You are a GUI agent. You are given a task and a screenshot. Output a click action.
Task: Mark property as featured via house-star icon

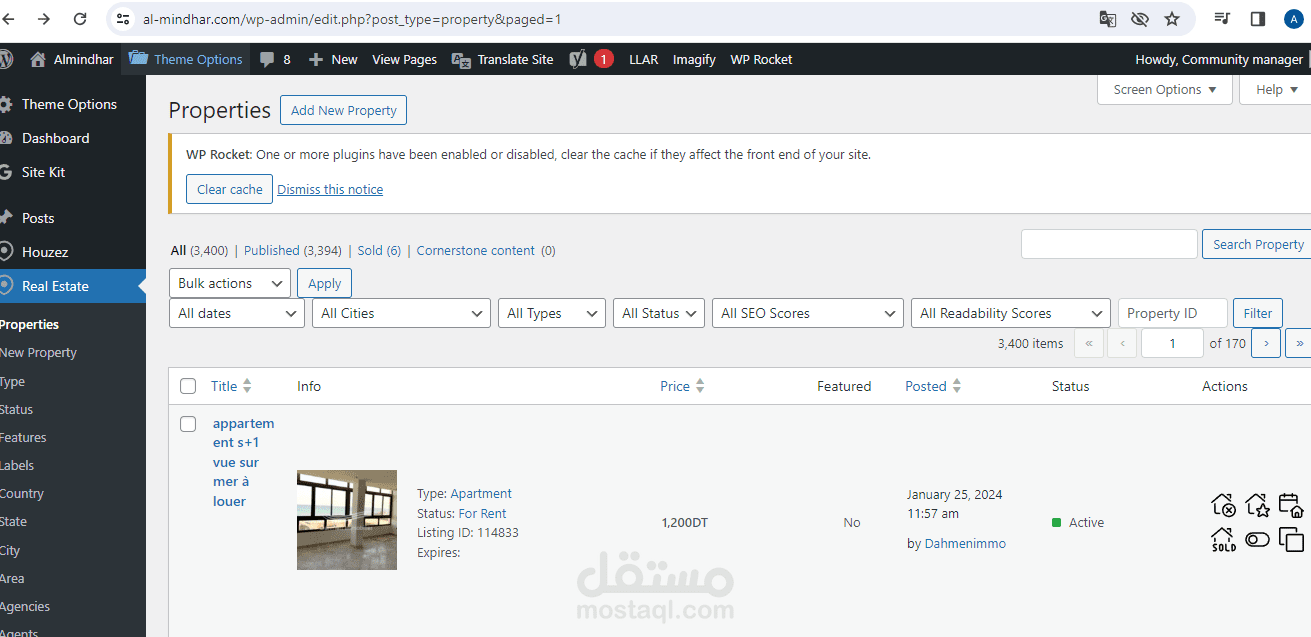click(x=1257, y=505)
